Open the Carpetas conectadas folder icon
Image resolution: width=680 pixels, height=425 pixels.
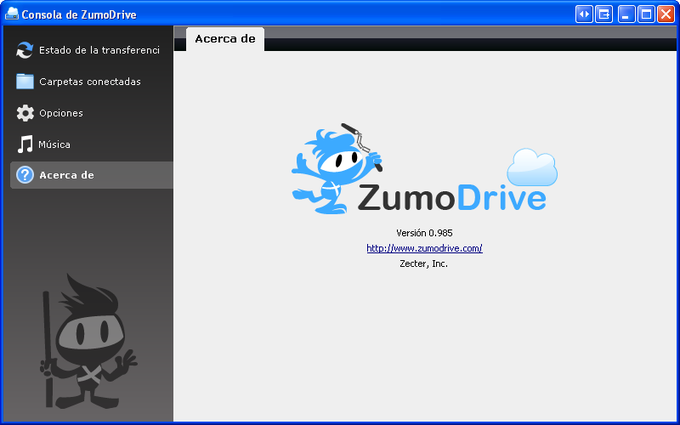click(25, 81)
